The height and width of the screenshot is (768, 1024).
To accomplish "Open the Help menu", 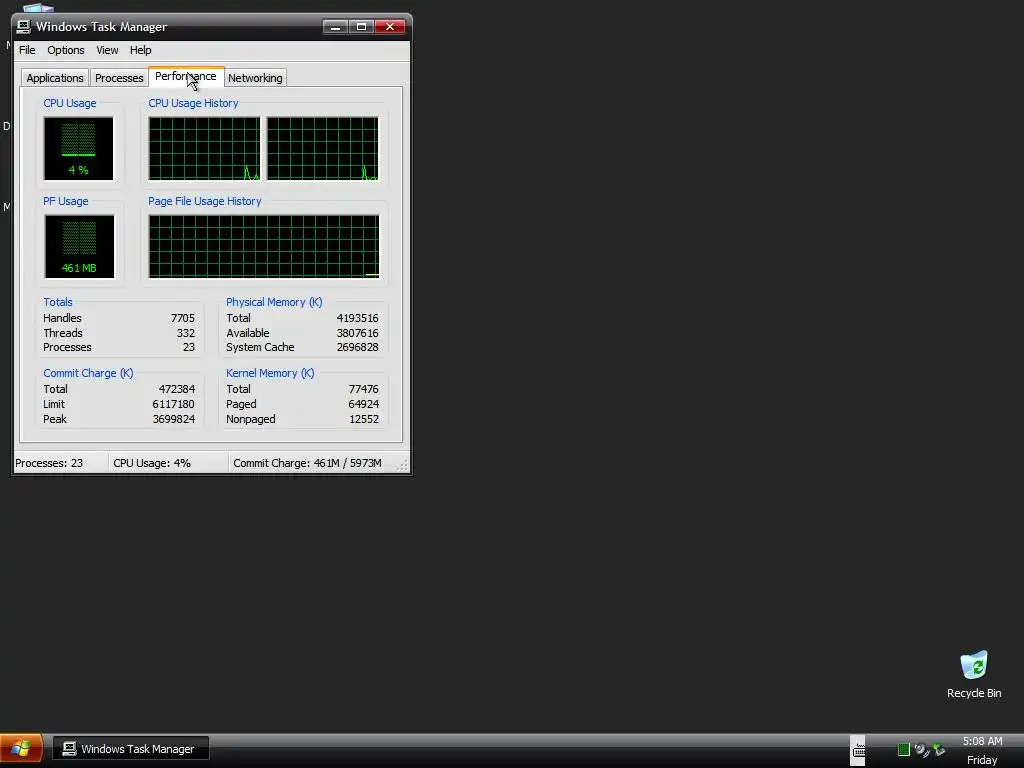I will click(x=140, y=50).
